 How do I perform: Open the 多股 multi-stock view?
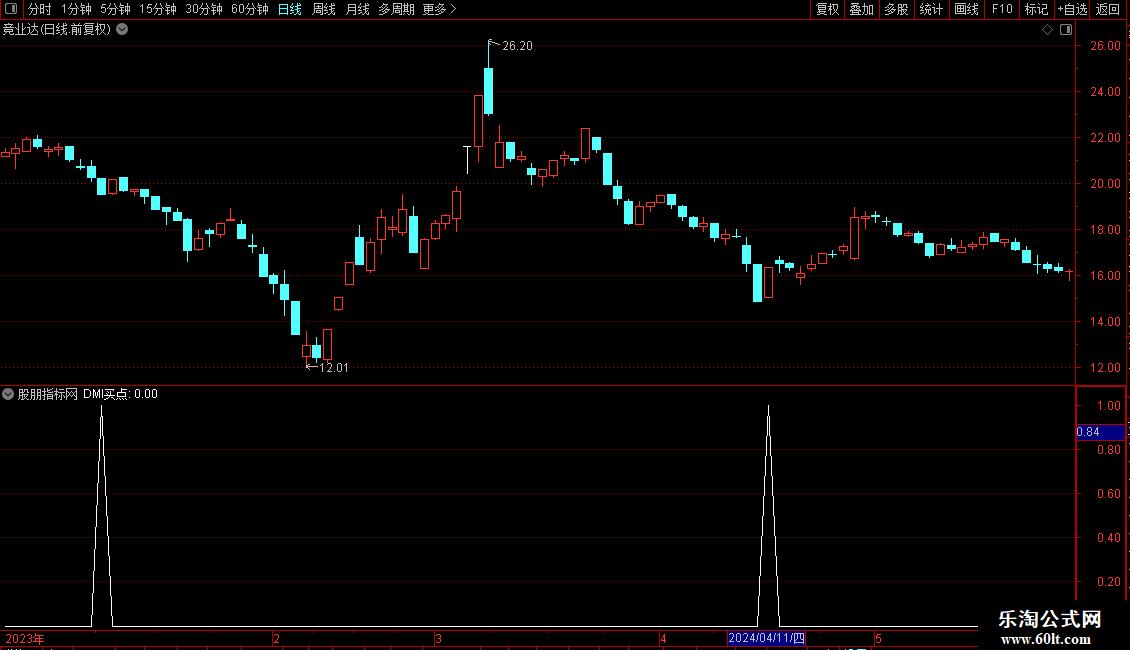897,9
